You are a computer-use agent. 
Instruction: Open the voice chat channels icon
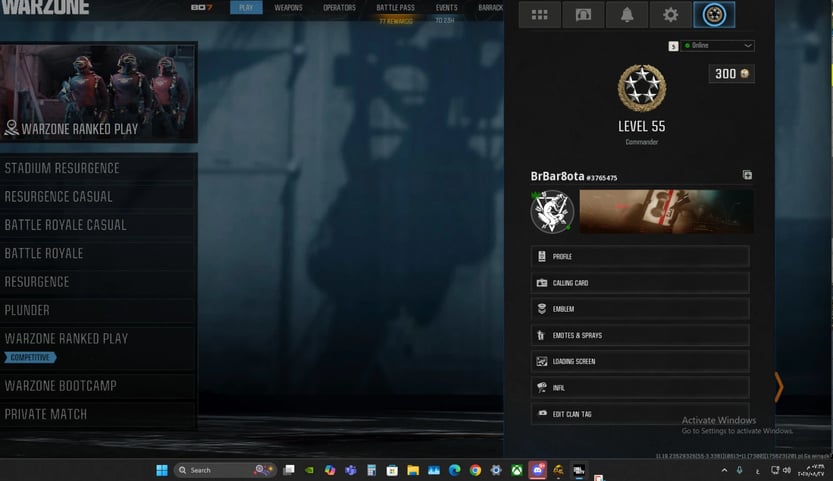(x=582, y=15)
